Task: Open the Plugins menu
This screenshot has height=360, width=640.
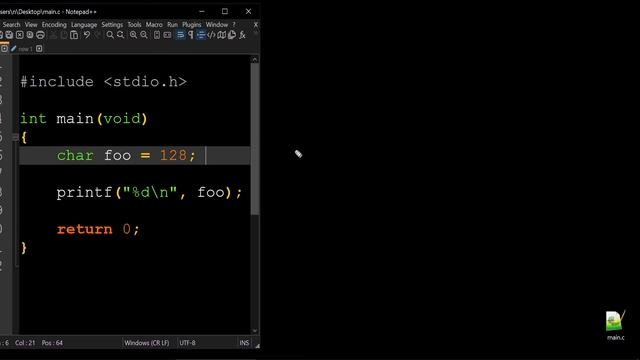Action: pos(192,24)
